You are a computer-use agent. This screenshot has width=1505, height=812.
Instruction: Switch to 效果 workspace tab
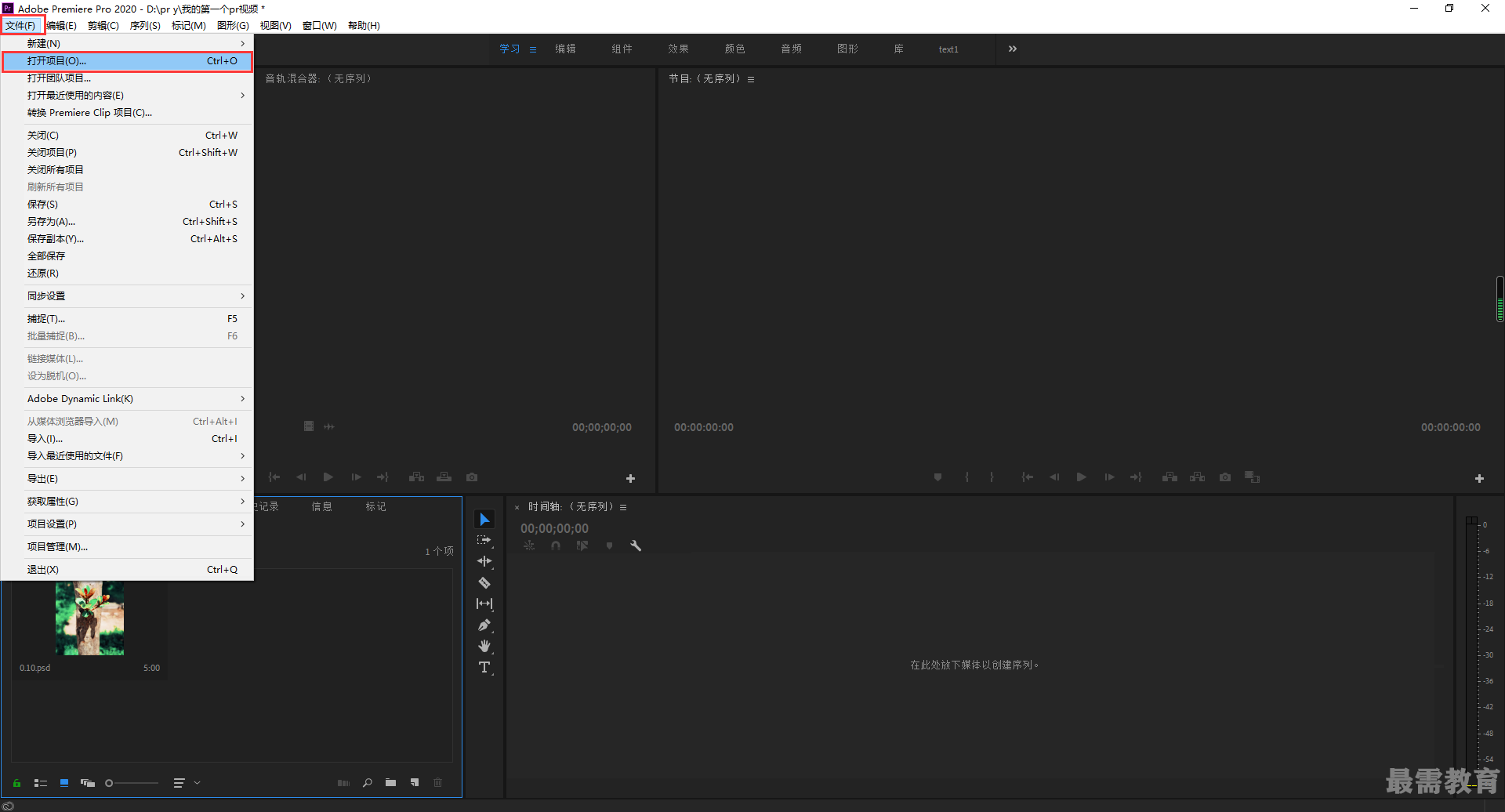(678, 49)
